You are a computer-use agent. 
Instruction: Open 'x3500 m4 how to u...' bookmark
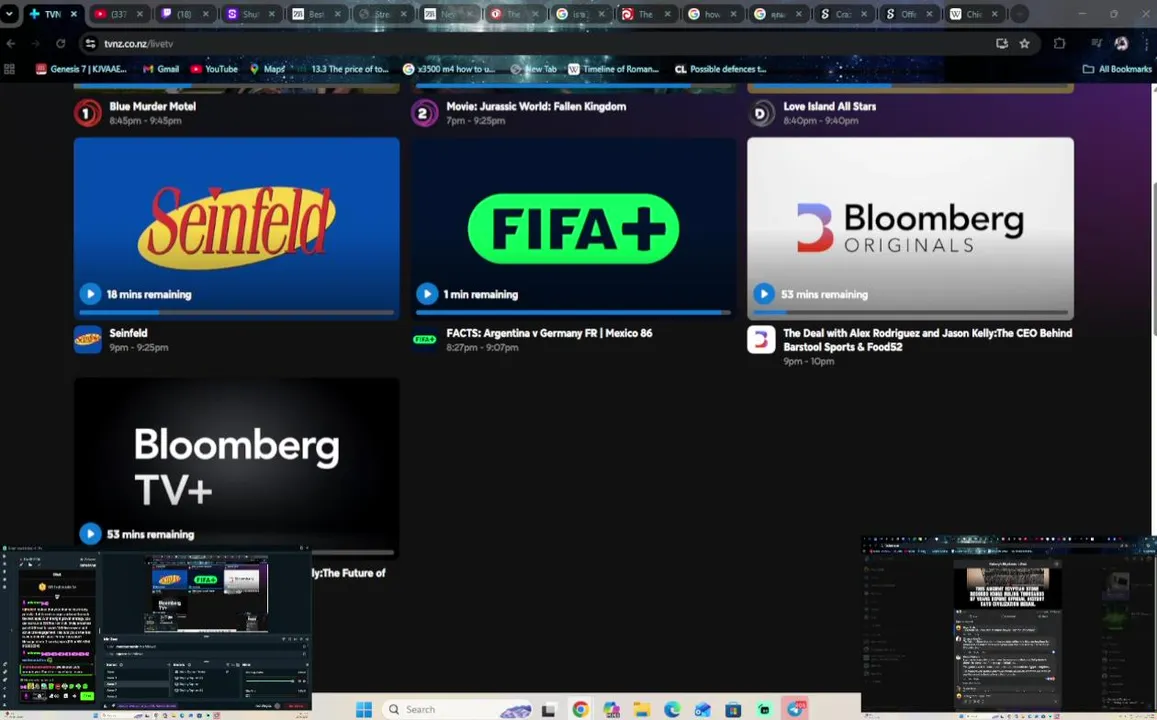(449, 69)
